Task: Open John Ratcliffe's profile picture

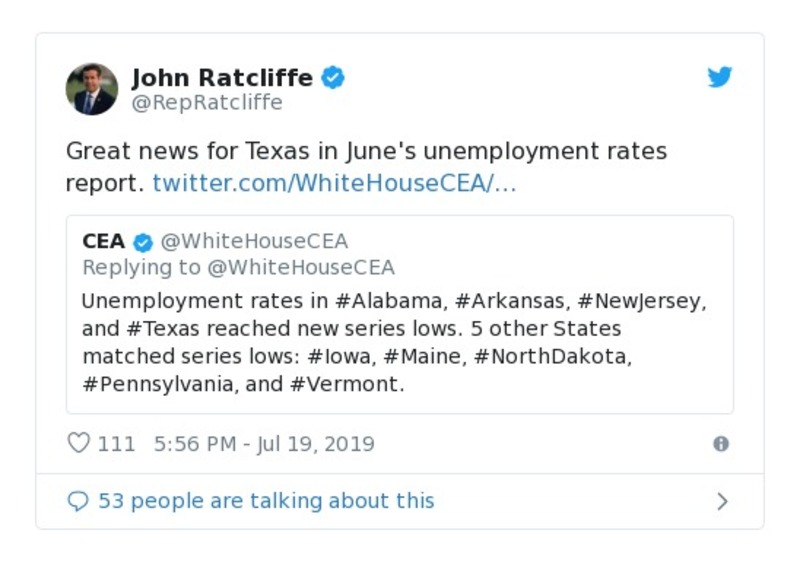Action: (92, 89)
